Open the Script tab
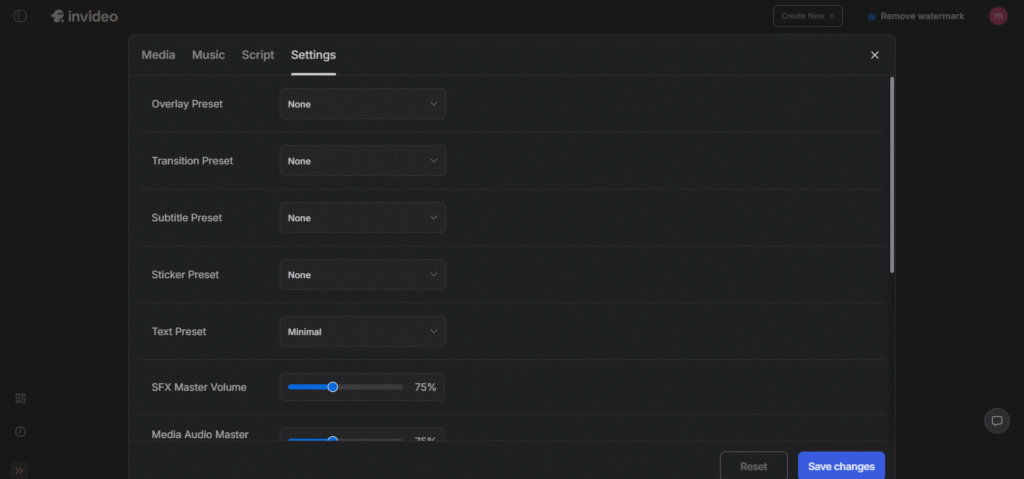This screenshot has width=1024, height=479. tap(257, 55)
